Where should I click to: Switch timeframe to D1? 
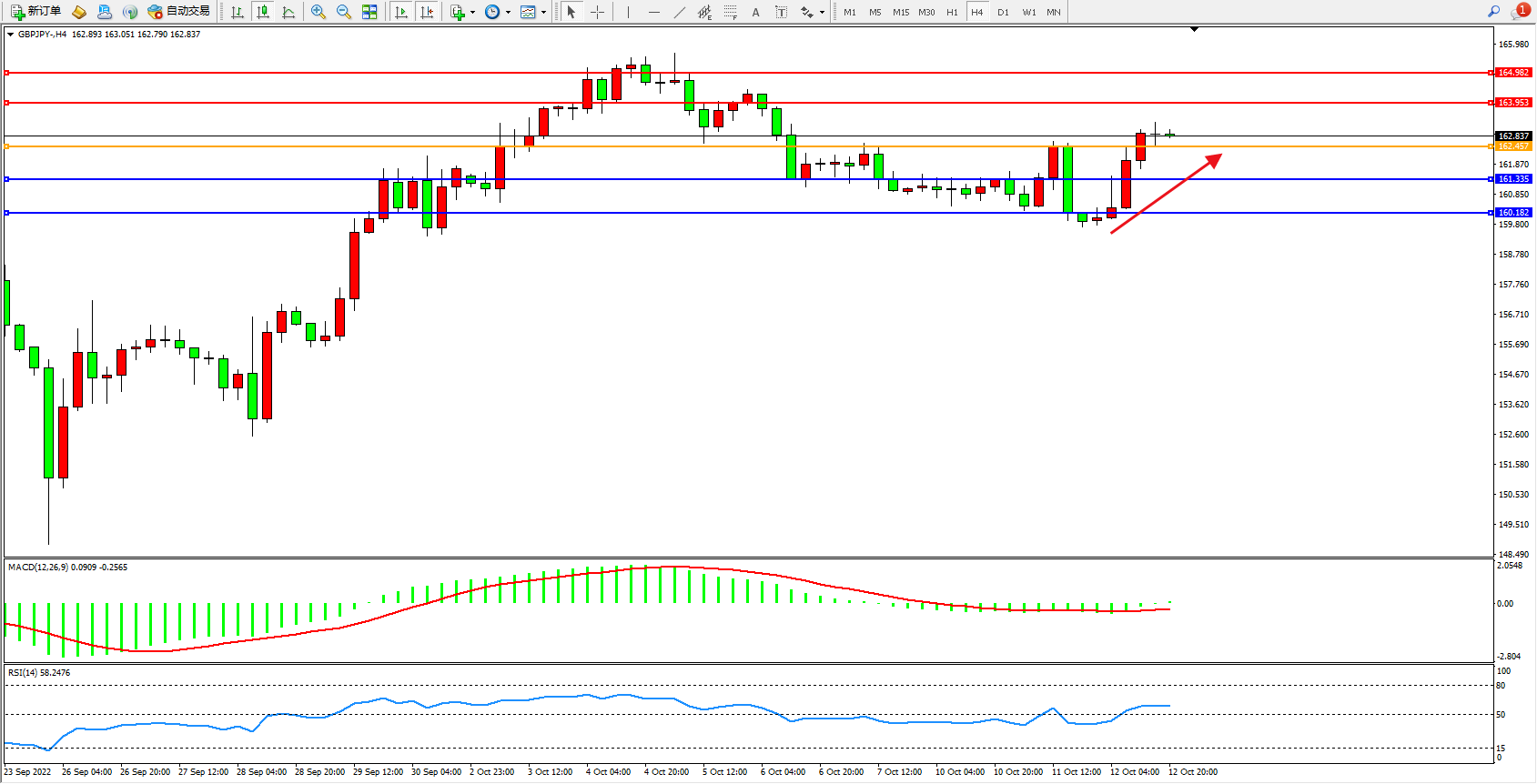pyautogui.click(x=1003, y=12)
